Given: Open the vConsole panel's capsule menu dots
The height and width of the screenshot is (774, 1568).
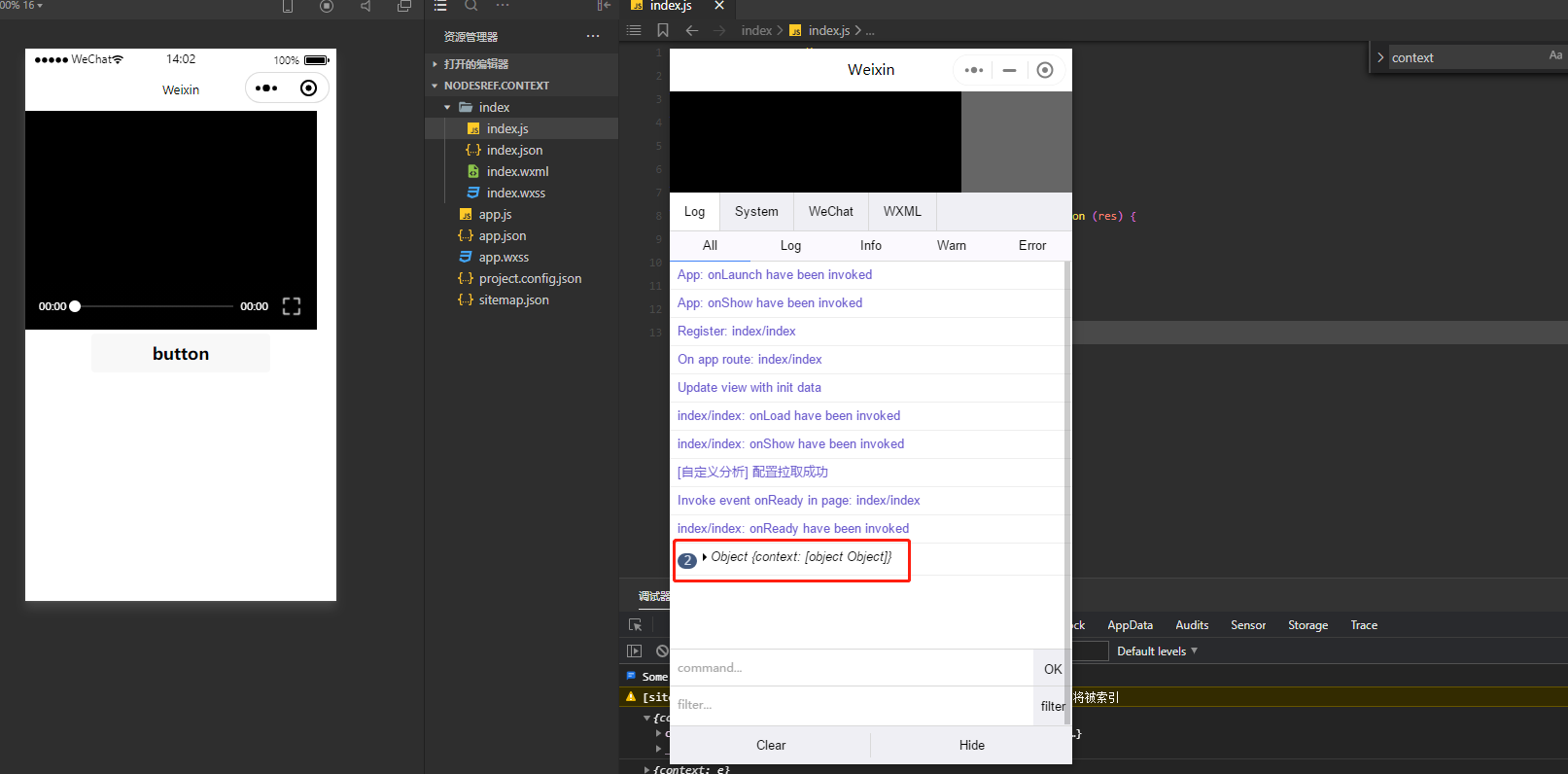Looking at the screenshot, I should (974, 70).
